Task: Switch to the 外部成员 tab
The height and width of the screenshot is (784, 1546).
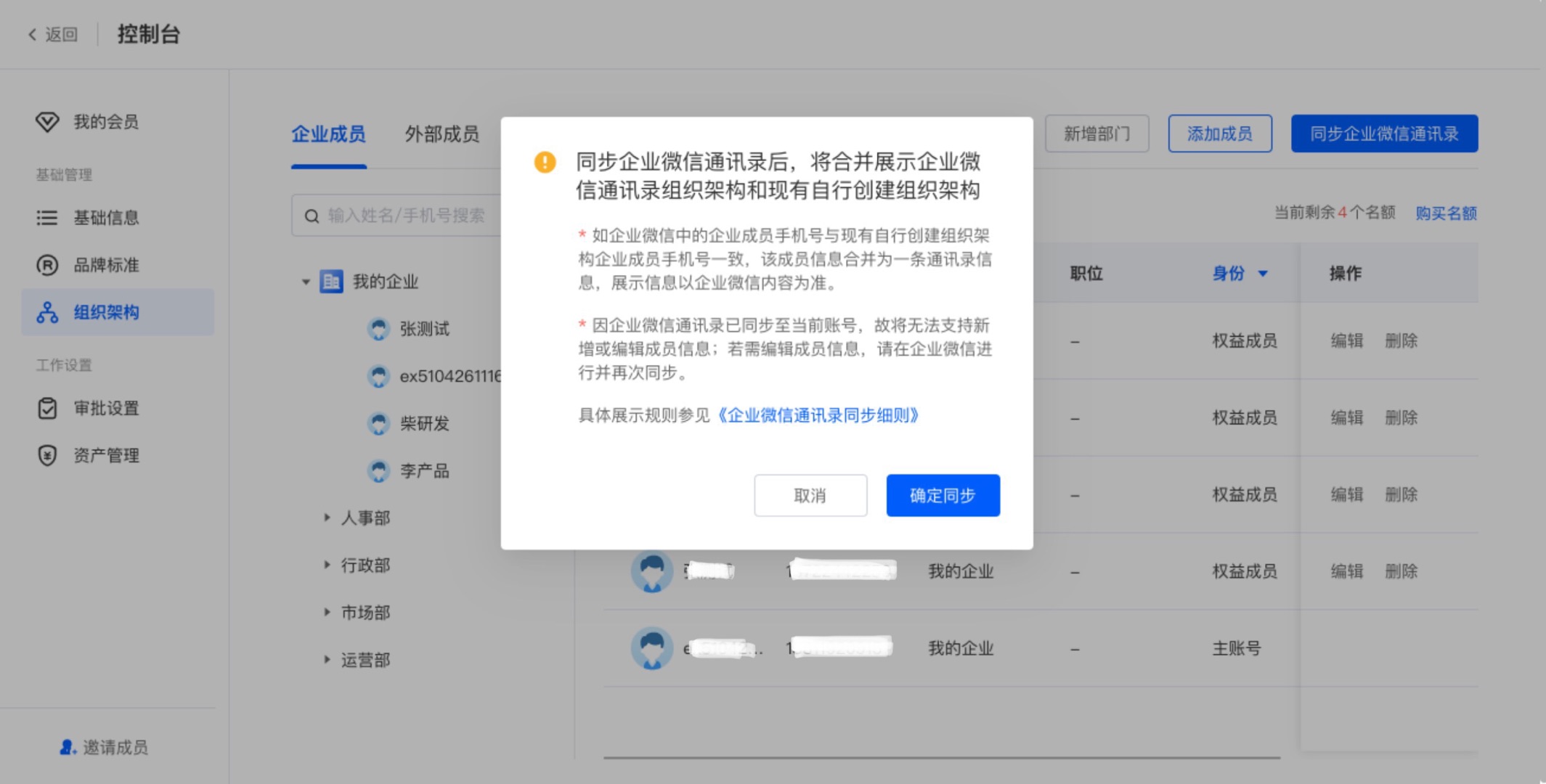Action: pyautogui.click(x=442, y=134)
